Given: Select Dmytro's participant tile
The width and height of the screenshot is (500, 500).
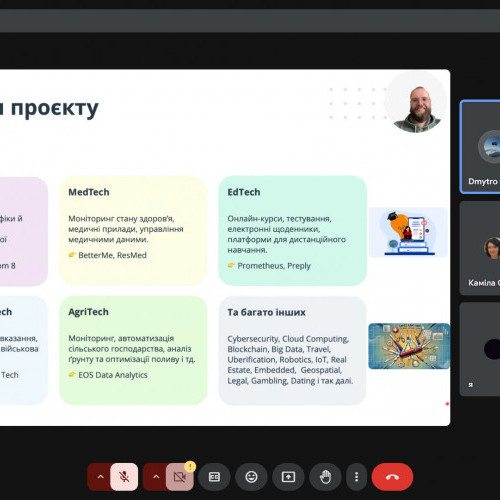Looking at the screenshot, I should 480,147.
